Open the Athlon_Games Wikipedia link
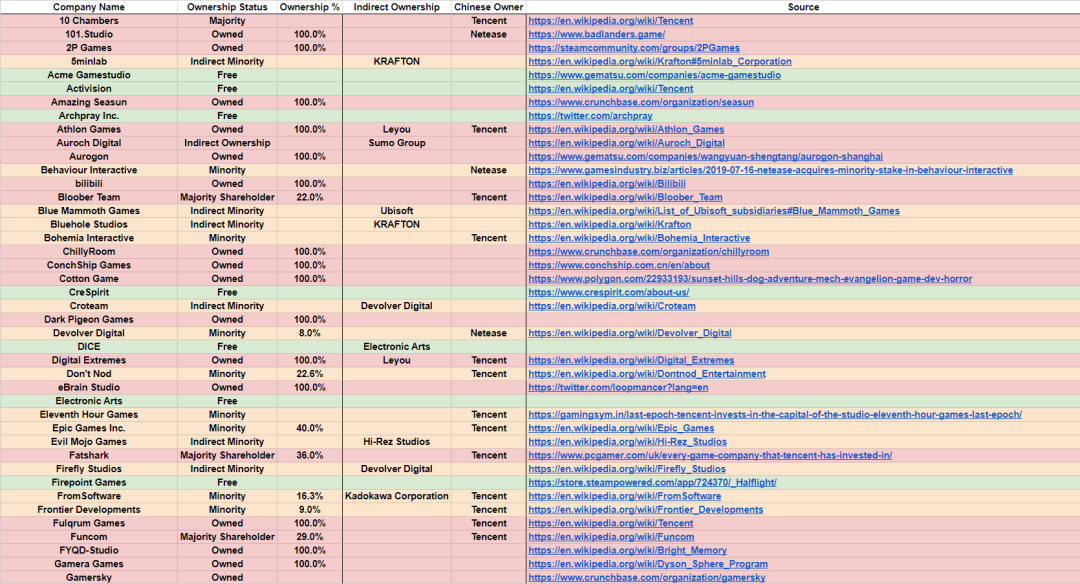The height and width of the screenshot is (584, 1080). [626, 129]
